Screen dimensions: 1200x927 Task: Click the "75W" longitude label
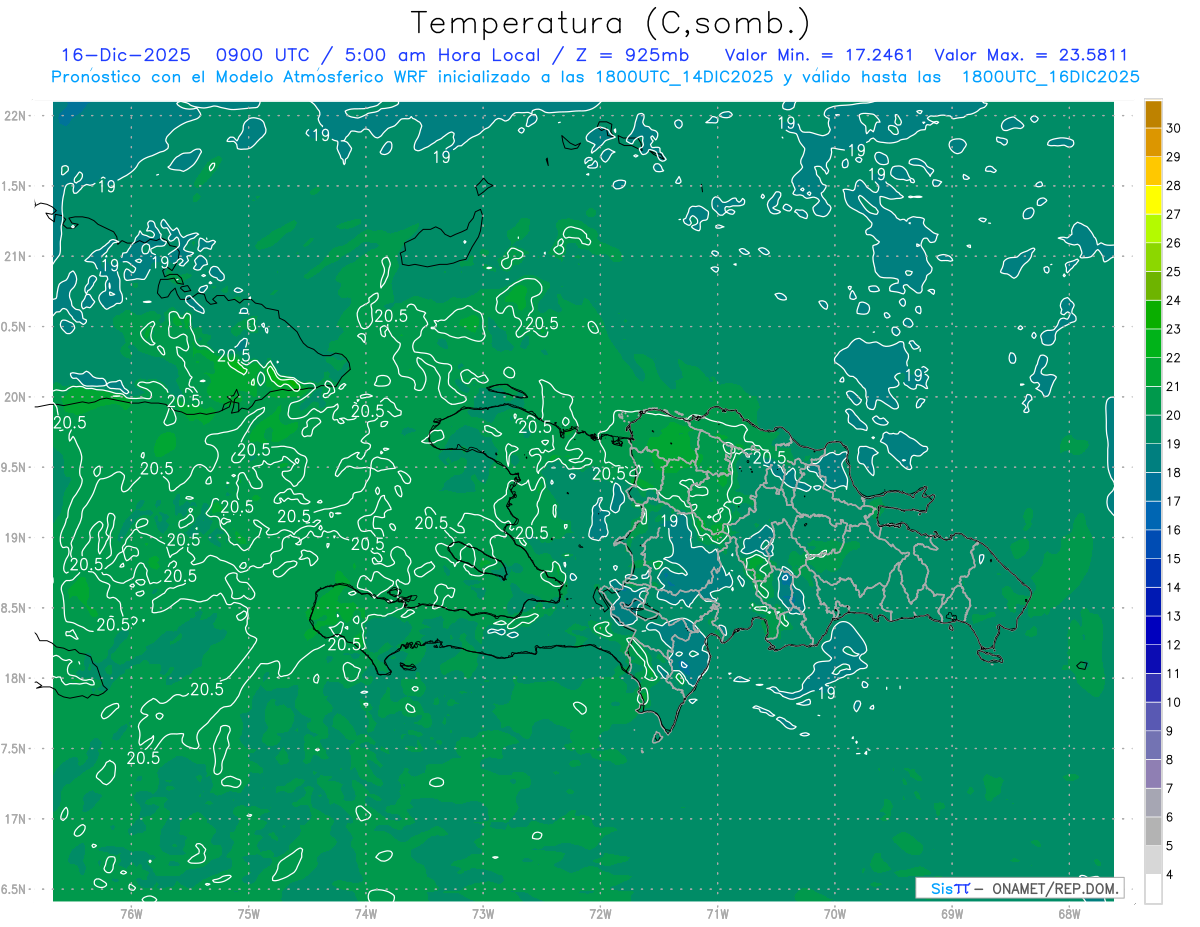(248, 913)
